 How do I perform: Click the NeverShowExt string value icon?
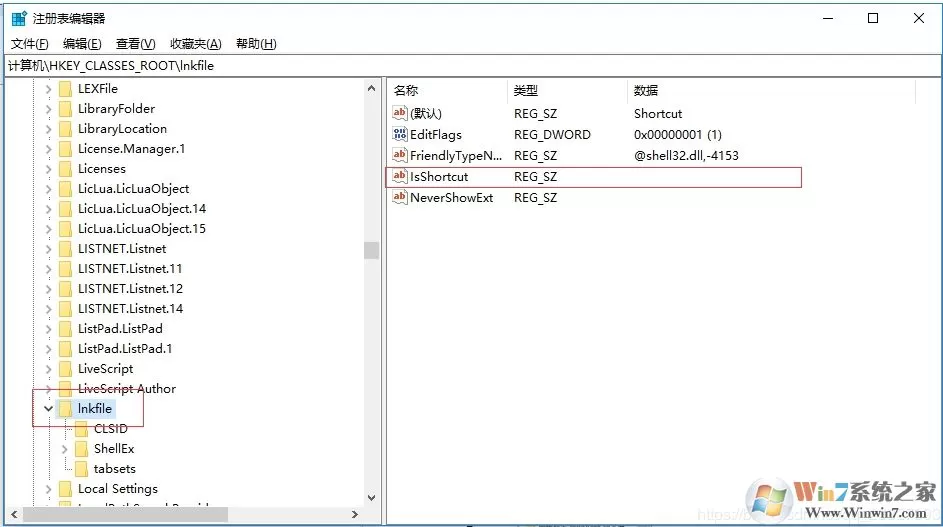coord(399,197)
